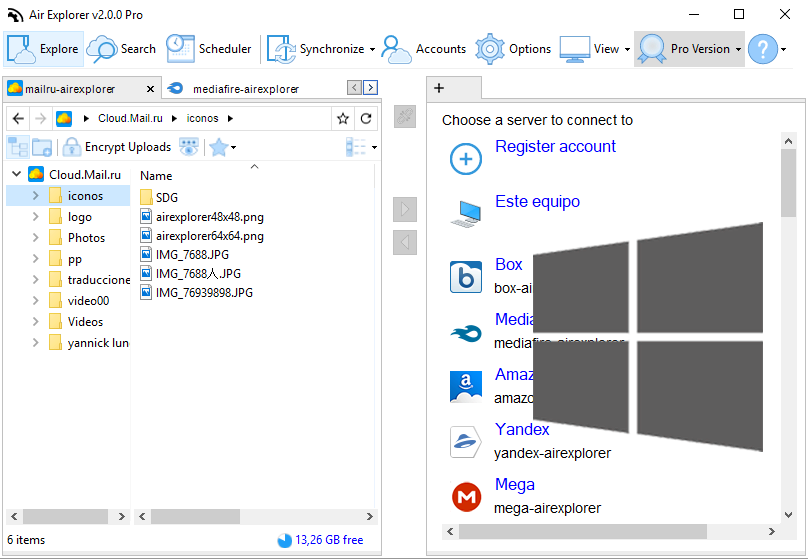Toggle Encrypt Uploads
The height and width of the screenshot is (559, 808).
[x=116, y=147]
